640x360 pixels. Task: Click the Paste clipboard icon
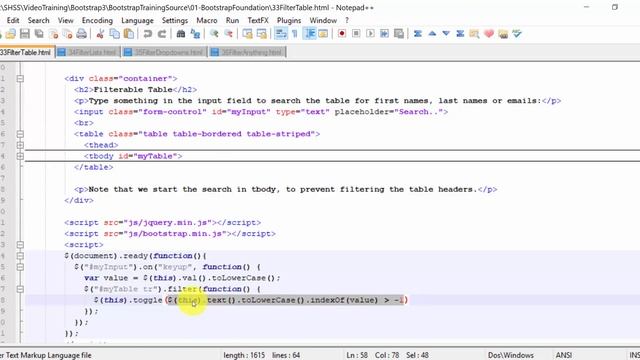point(129,34)
